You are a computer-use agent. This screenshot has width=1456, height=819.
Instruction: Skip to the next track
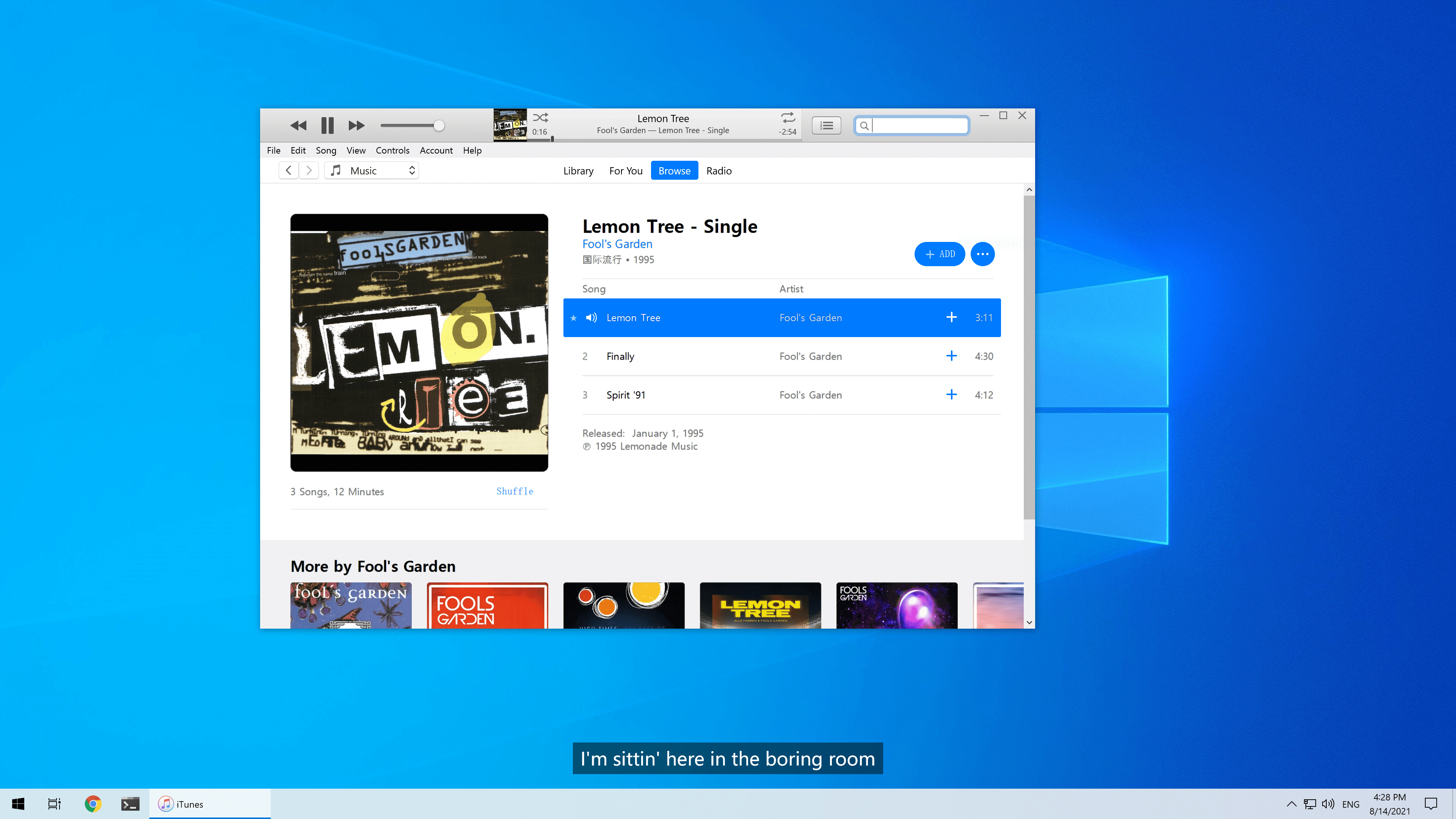point(356,126)
